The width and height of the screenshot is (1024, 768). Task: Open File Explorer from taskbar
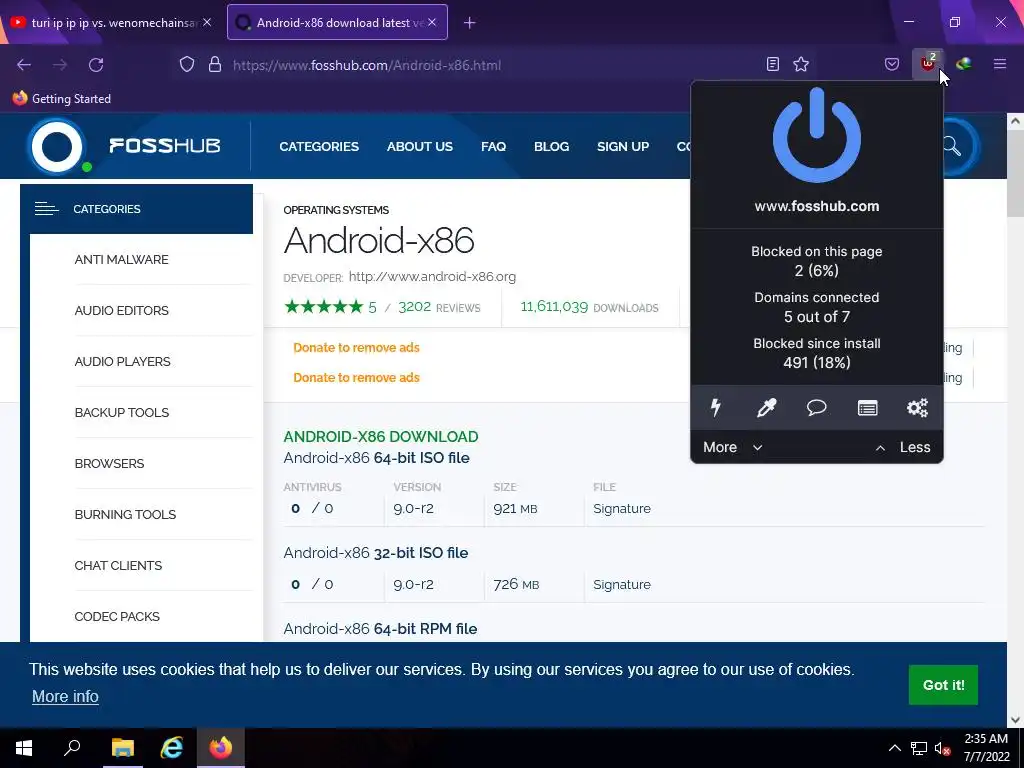point(122,748)
